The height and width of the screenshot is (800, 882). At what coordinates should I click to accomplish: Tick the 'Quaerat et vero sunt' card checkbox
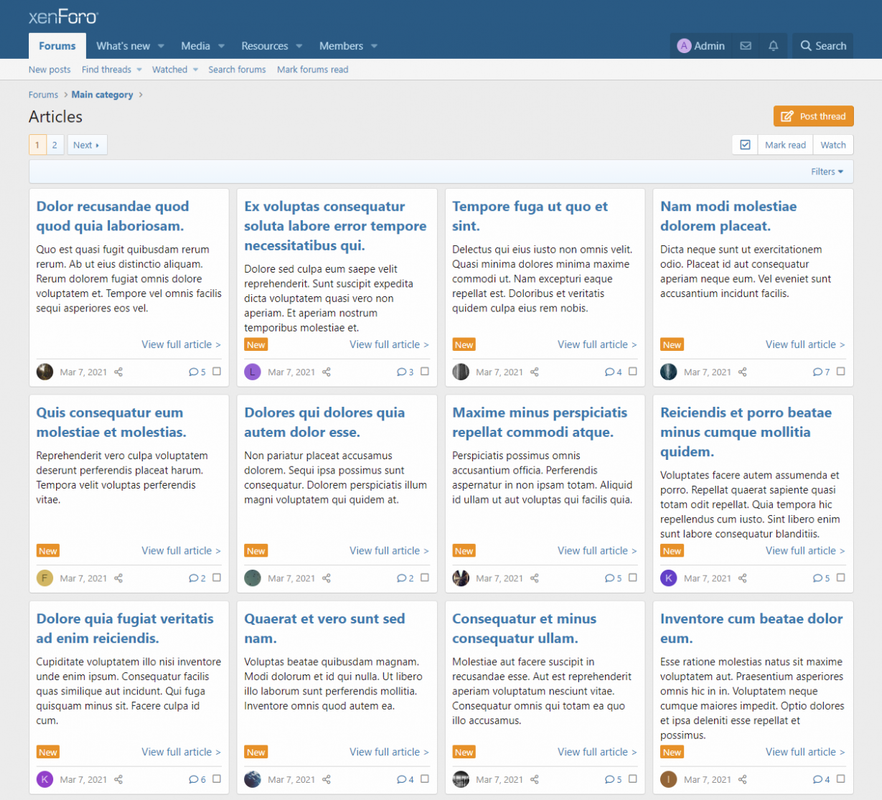coord(425,779)
